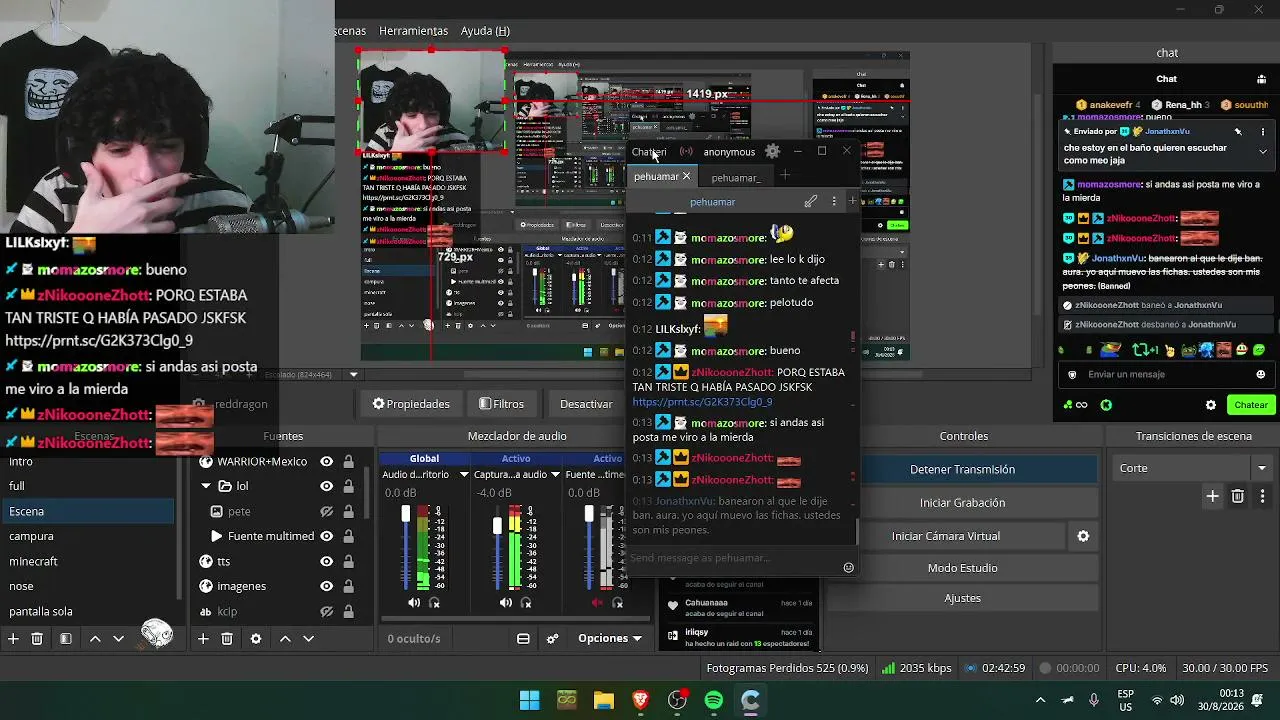Move the selected source down
1280x720 pixels.
tap(308, 638)
